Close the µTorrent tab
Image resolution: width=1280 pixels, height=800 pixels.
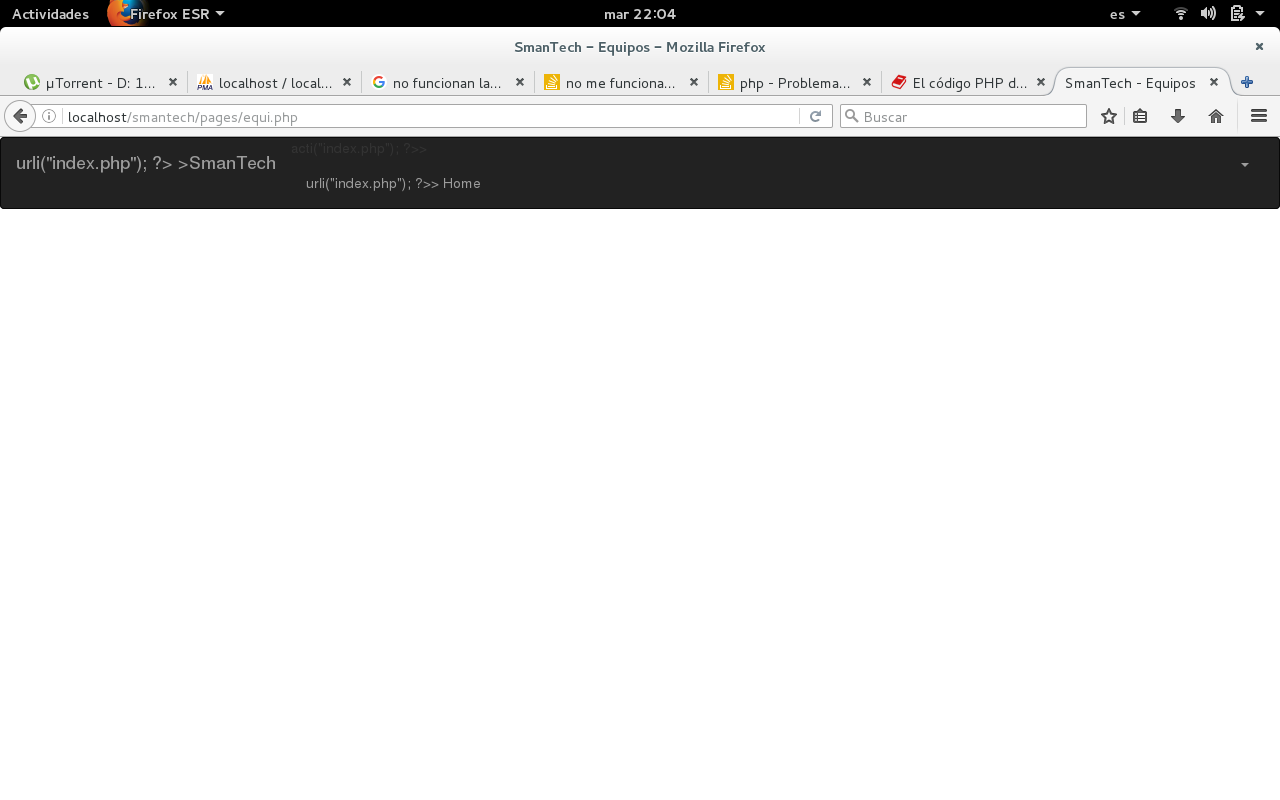tap(173, 82)
